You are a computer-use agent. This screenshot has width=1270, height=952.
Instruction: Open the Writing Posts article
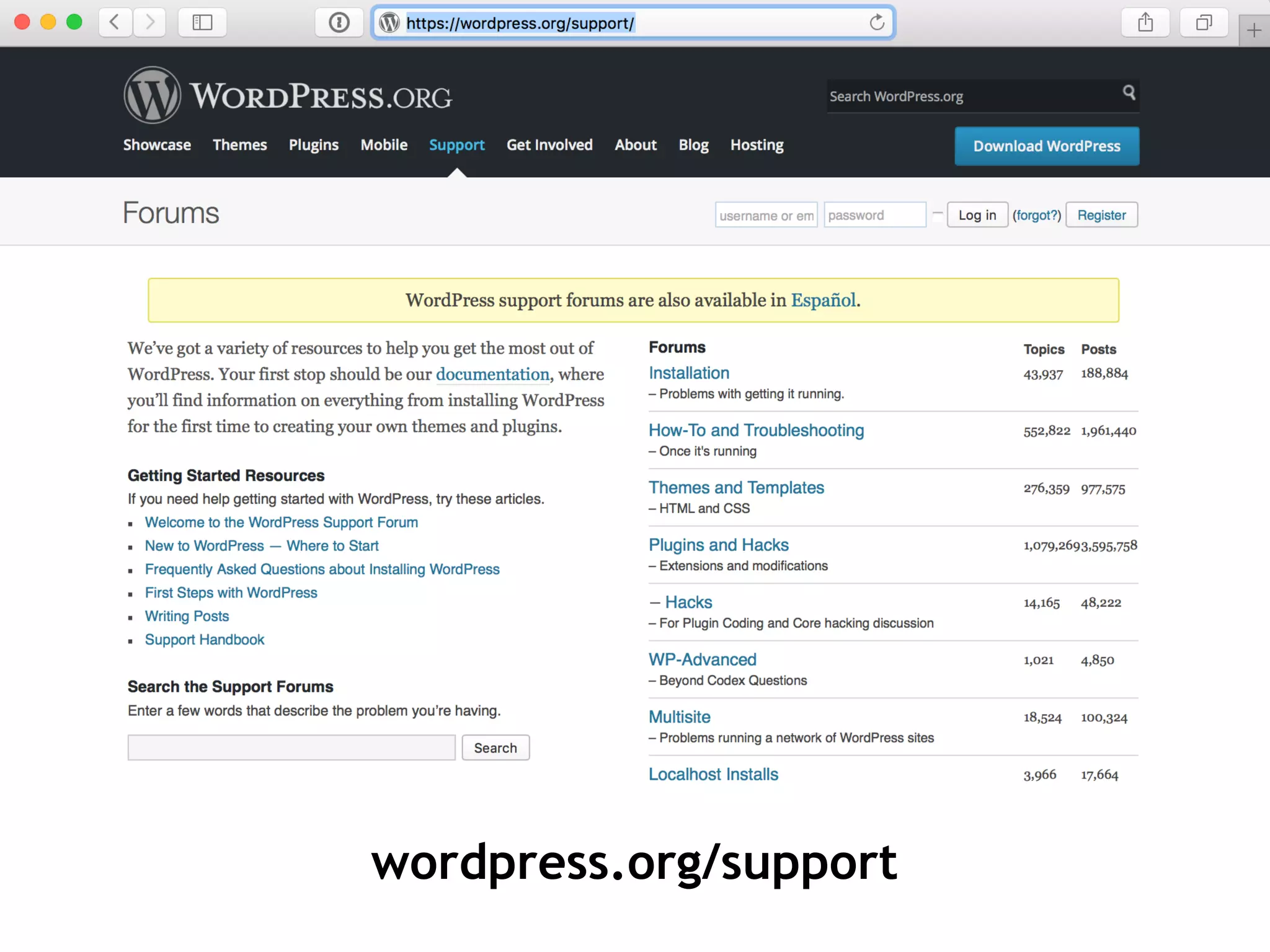[x=187, y=617]
